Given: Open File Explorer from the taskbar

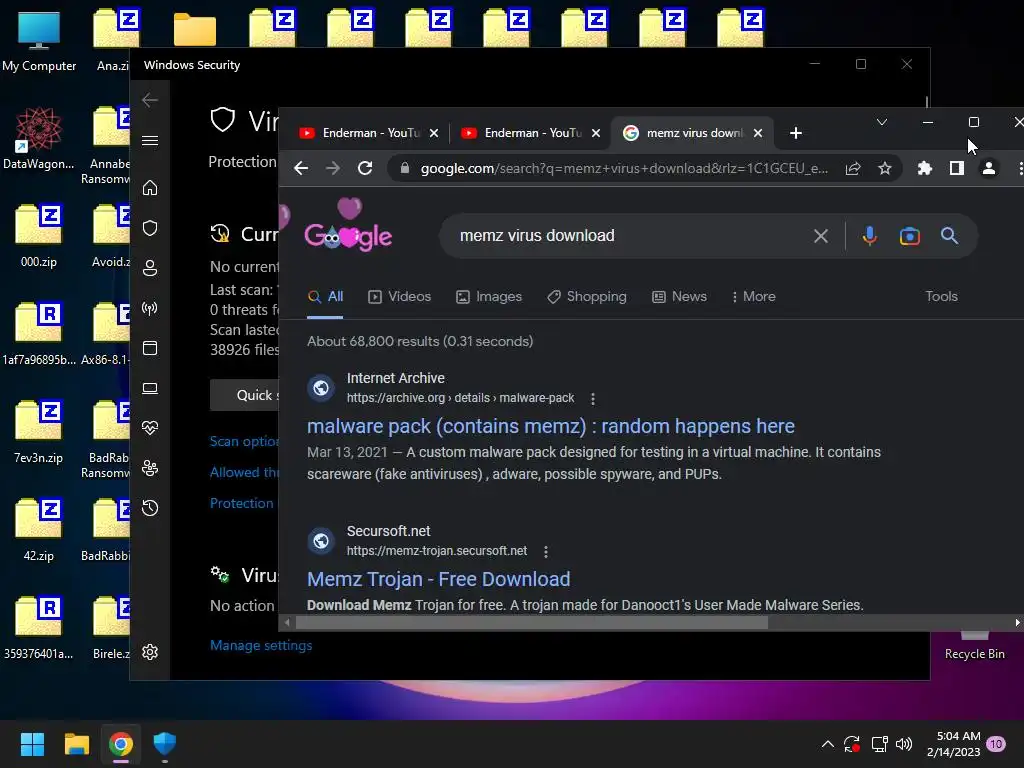Looking at the screenshot, I should coord(76,744).
